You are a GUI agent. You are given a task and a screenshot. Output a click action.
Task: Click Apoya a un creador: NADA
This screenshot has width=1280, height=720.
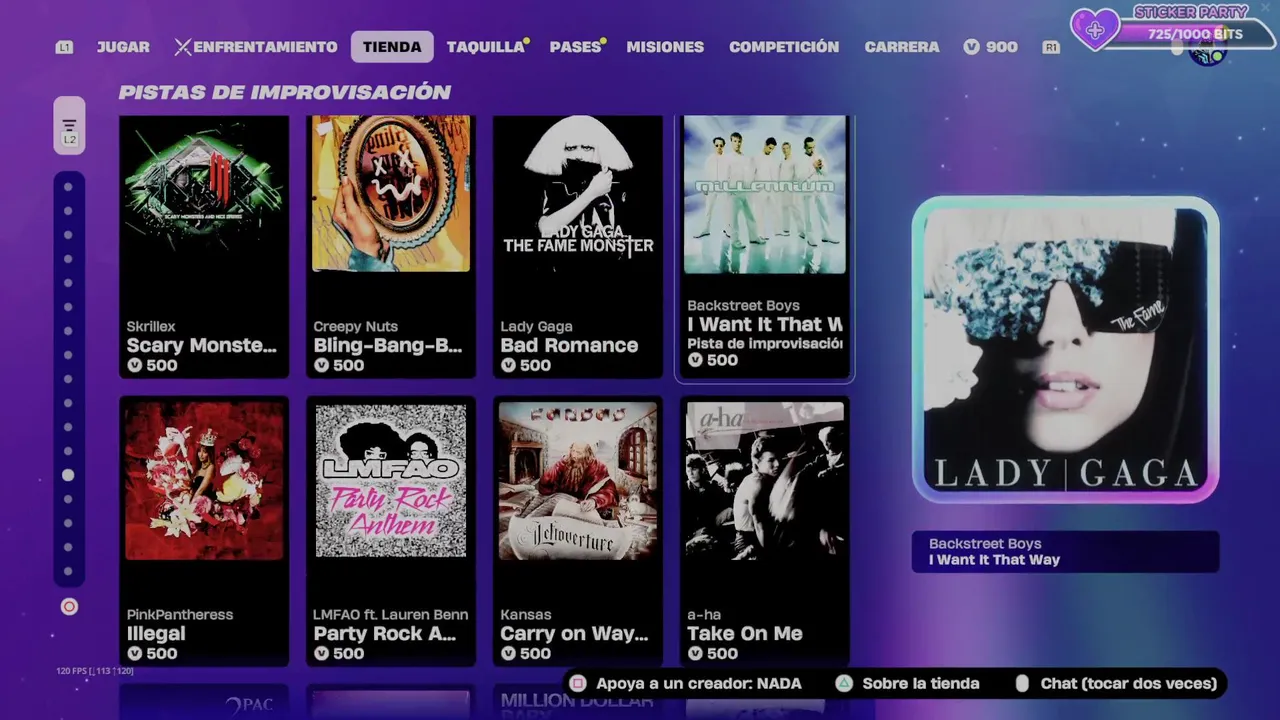tap(699, 684)
